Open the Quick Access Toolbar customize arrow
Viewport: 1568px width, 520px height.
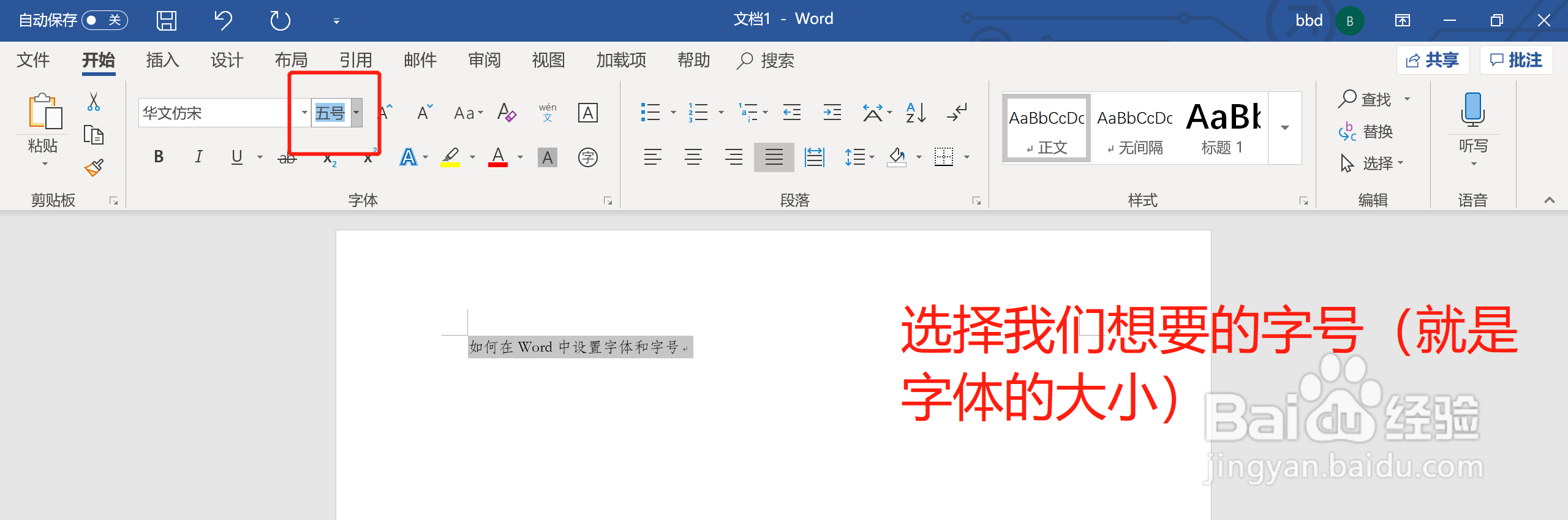point(336,21)
